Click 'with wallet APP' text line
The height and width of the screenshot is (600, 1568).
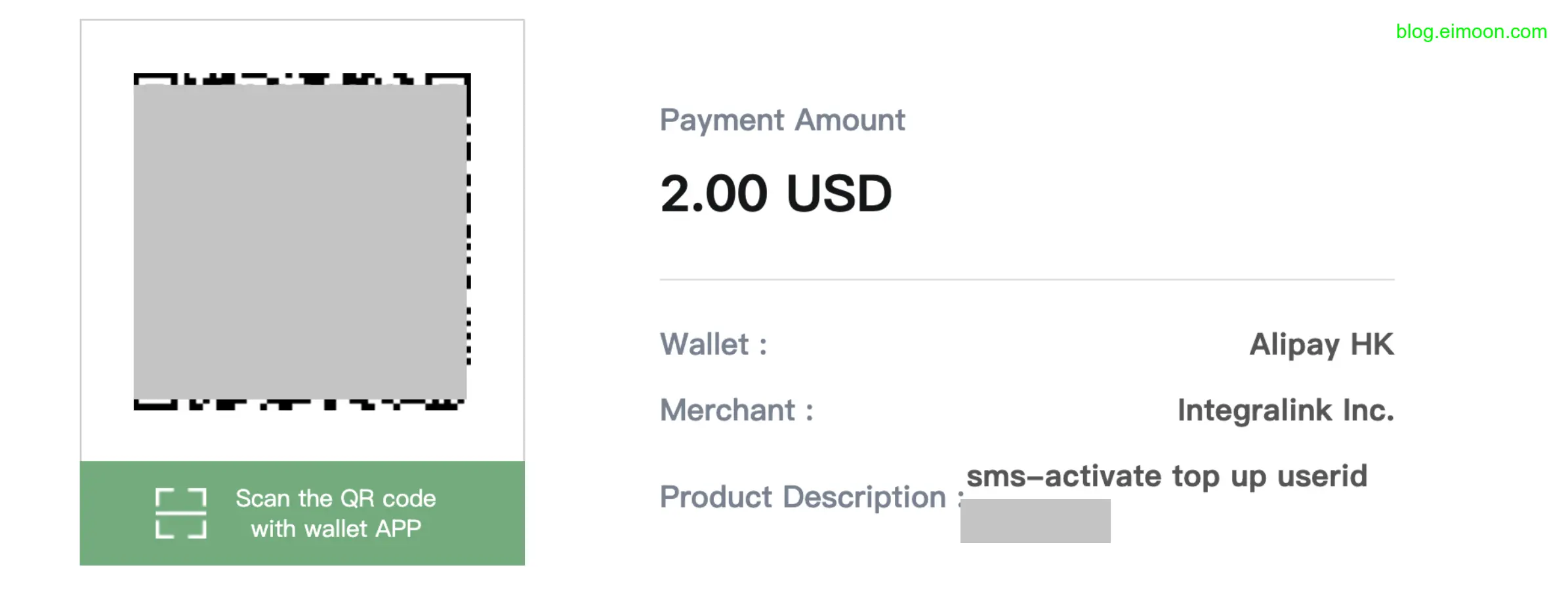[x=335, y=529]
